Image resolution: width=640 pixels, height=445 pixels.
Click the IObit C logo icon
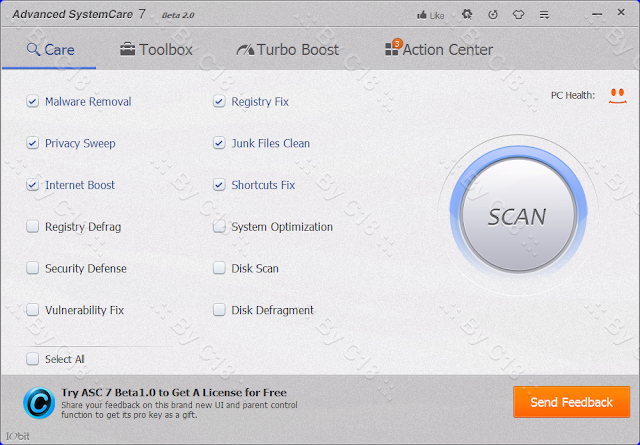coord(39,403)
